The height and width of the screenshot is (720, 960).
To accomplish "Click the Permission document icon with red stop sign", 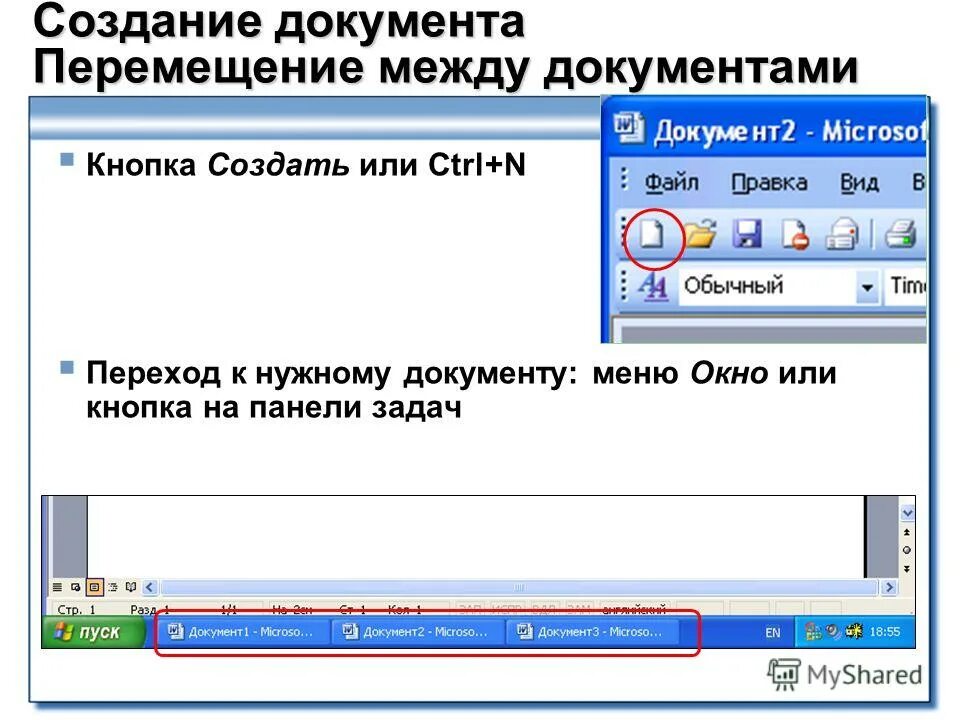I will tap(795, 235).
